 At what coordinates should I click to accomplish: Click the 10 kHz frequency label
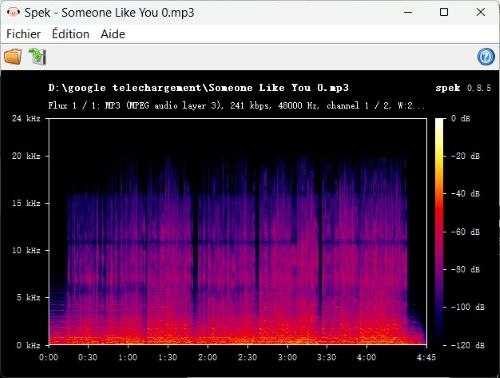pyautogui.click(x=26, y=250)
